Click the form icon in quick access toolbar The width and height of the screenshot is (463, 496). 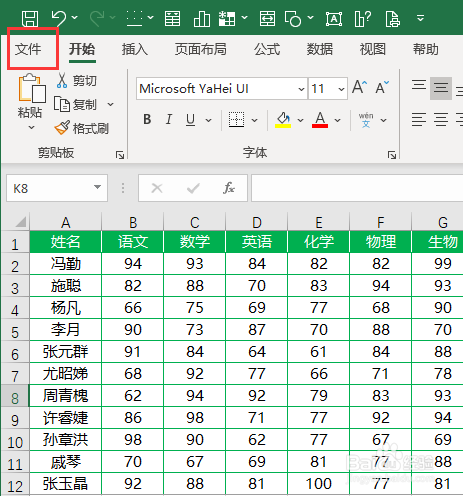pos(172,18)
